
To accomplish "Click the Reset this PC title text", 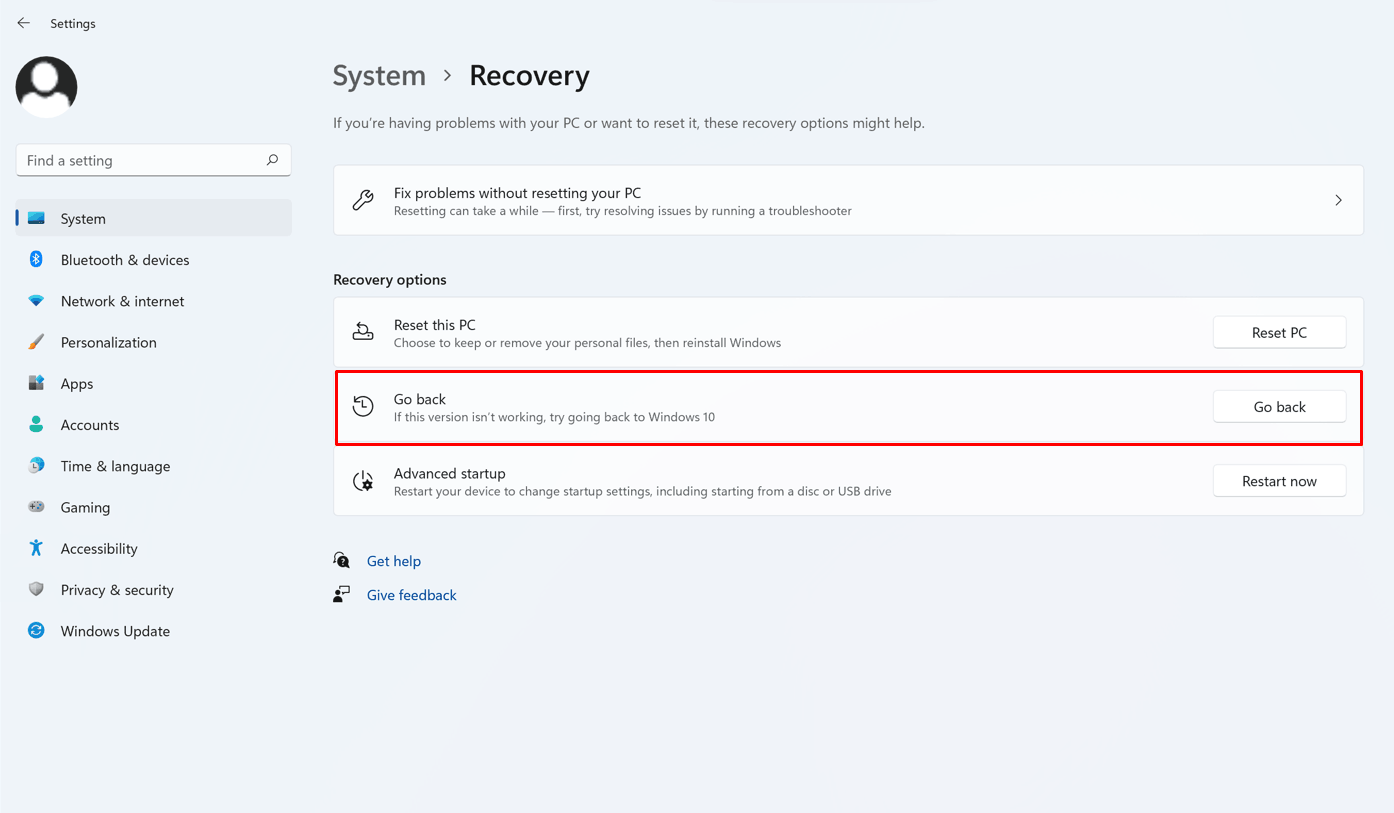I will (435, 325).
